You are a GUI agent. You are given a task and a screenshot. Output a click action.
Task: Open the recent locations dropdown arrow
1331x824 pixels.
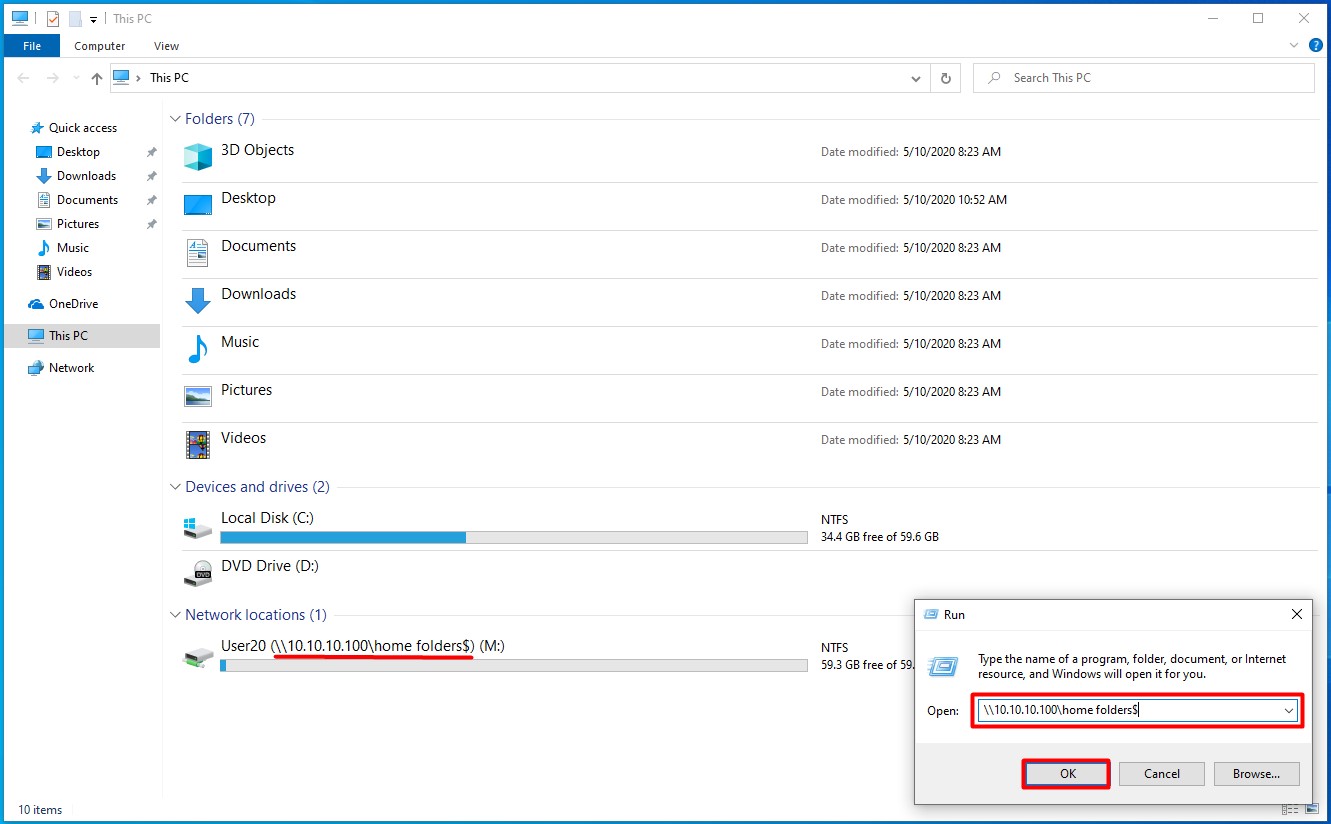click(x=74, y=78)
